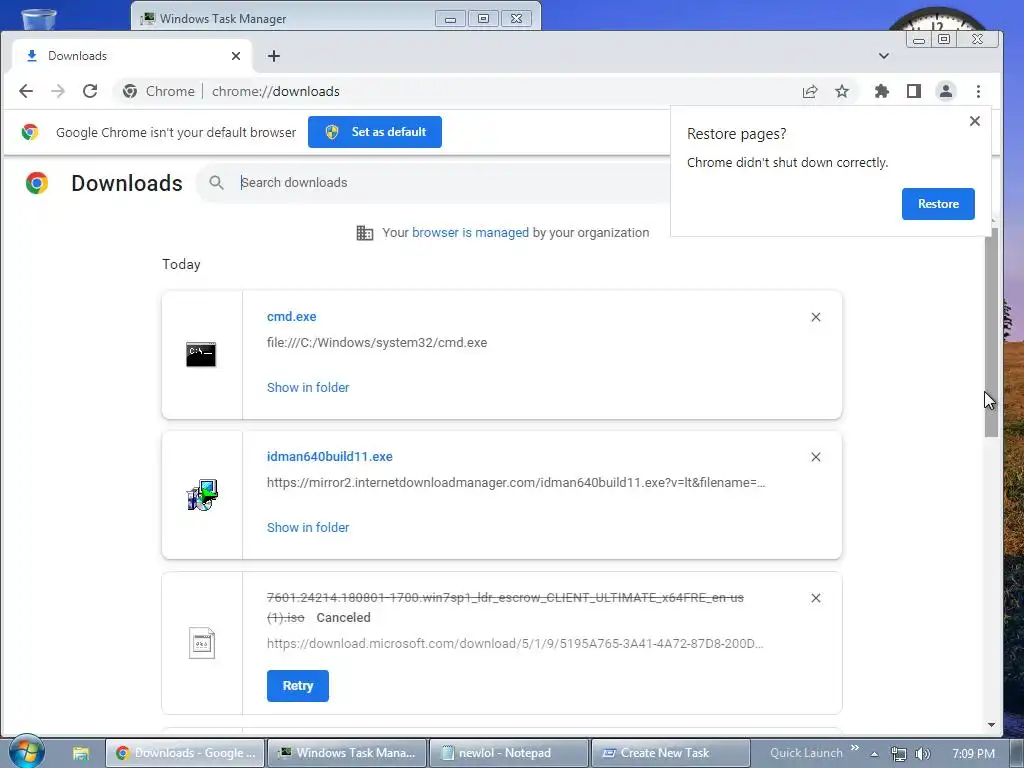This screenshot has height=768, width=1024.
Task: Click the forward navigation arrow
Action: point(58,91)
